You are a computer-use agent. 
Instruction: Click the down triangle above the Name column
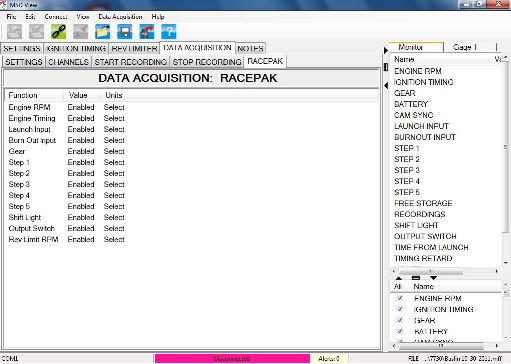(433, 278)
